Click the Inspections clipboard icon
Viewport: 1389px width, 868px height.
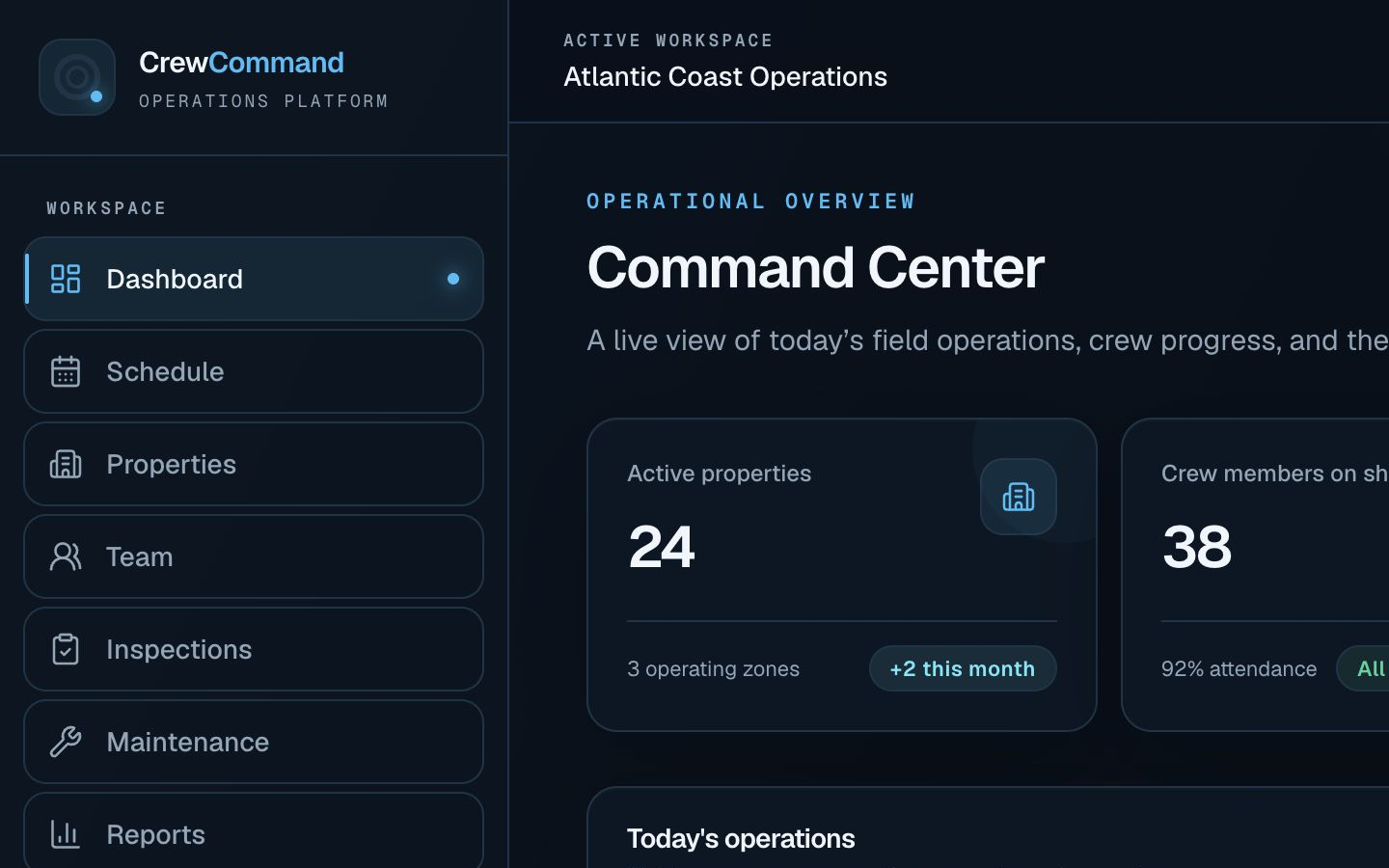[66, 649]
